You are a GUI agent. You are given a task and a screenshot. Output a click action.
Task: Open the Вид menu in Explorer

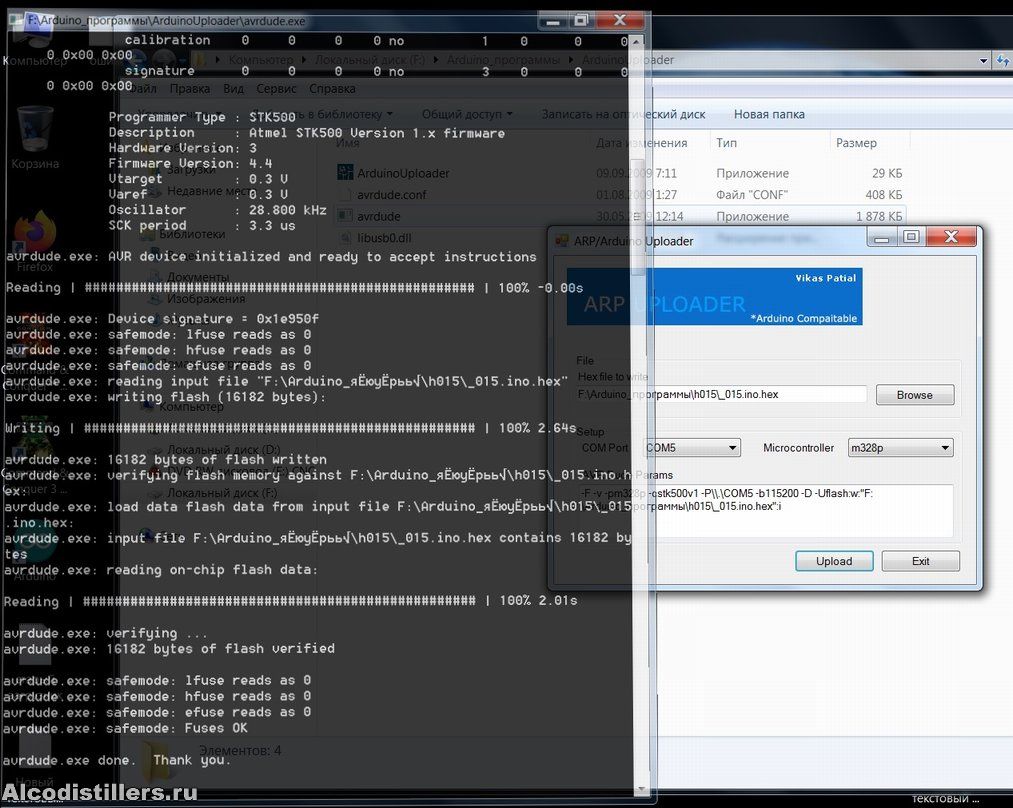(233, 88)
